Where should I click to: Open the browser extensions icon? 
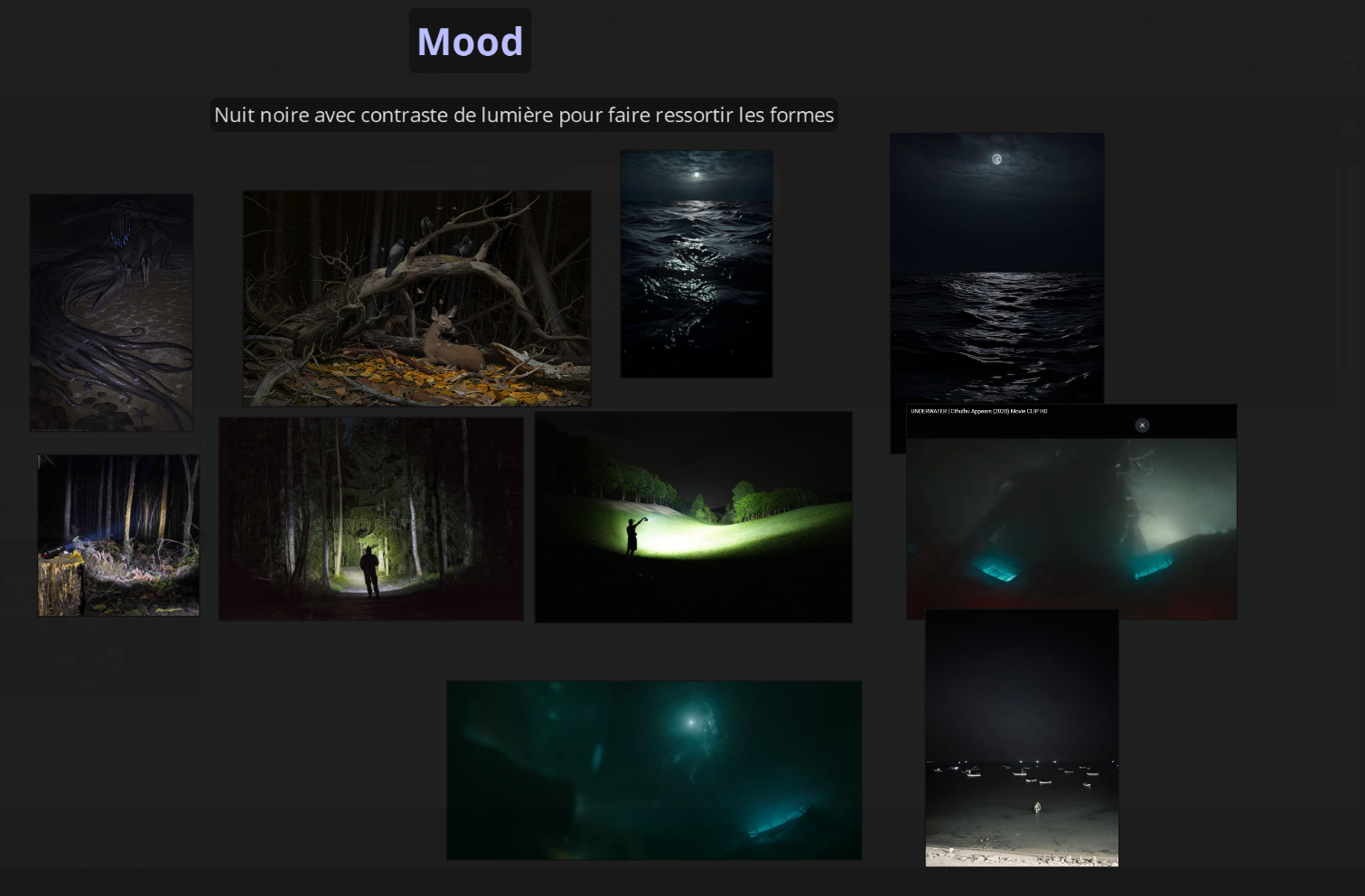coord(1351,70)
